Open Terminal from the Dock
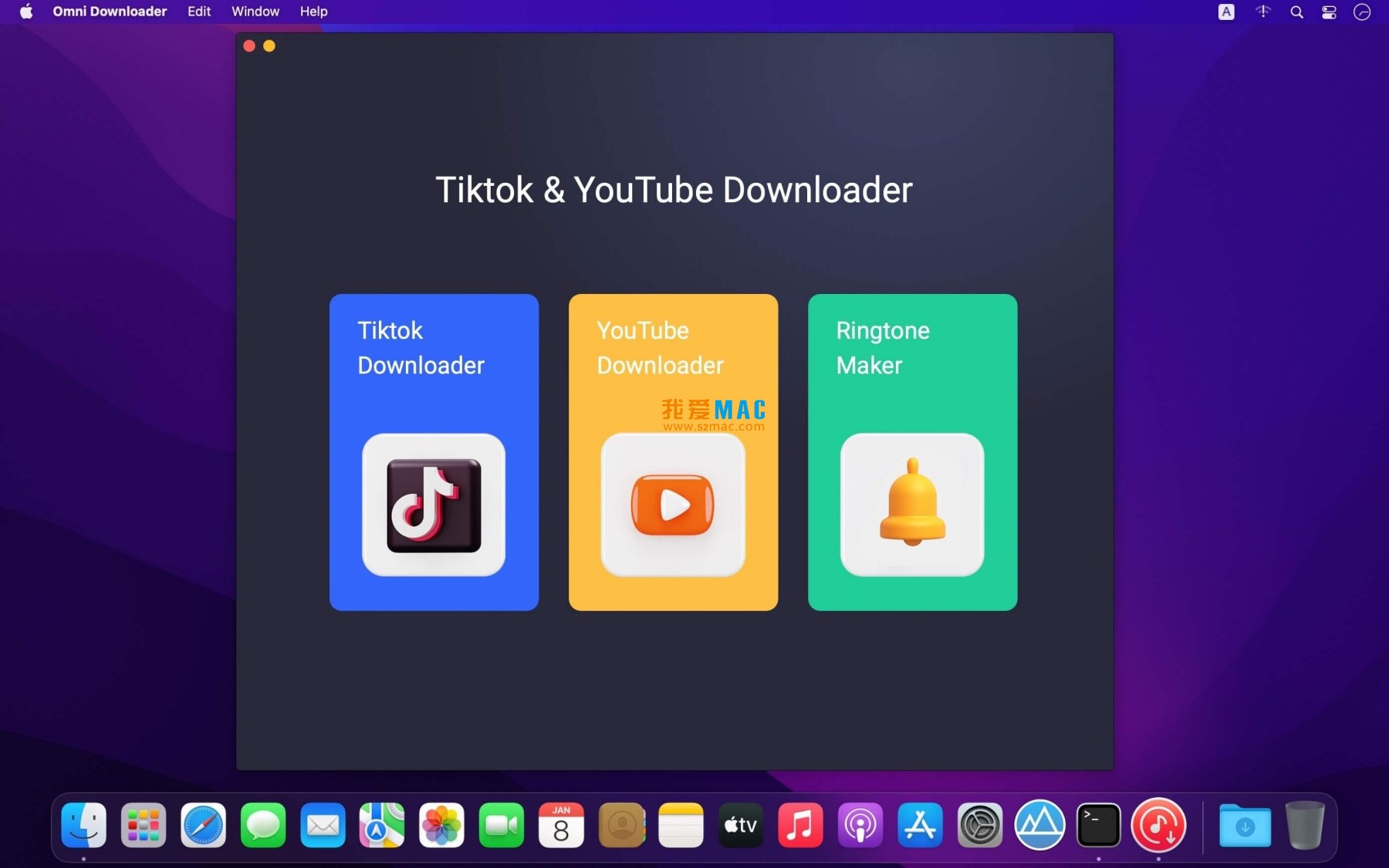This screenshot has width=1389, height=868. pos(1099,825)
